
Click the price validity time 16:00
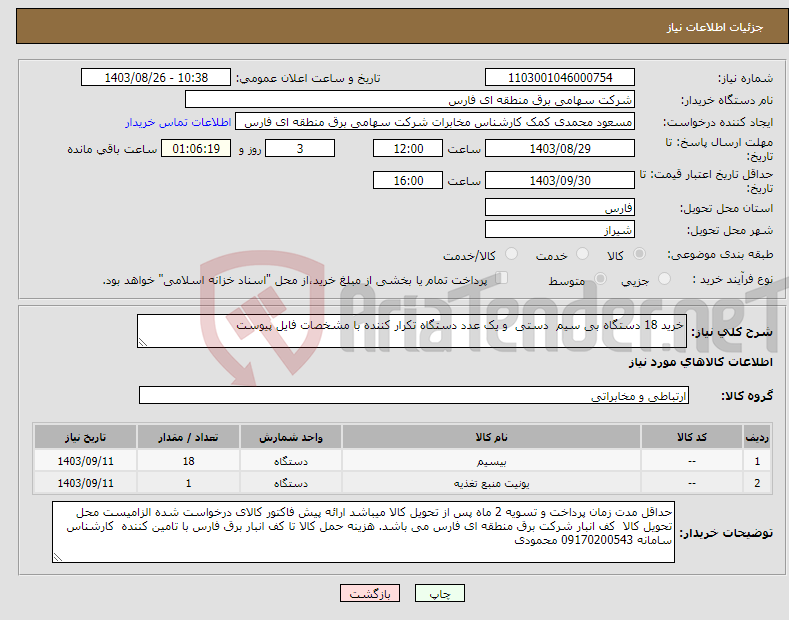click(x=408, y=180)
